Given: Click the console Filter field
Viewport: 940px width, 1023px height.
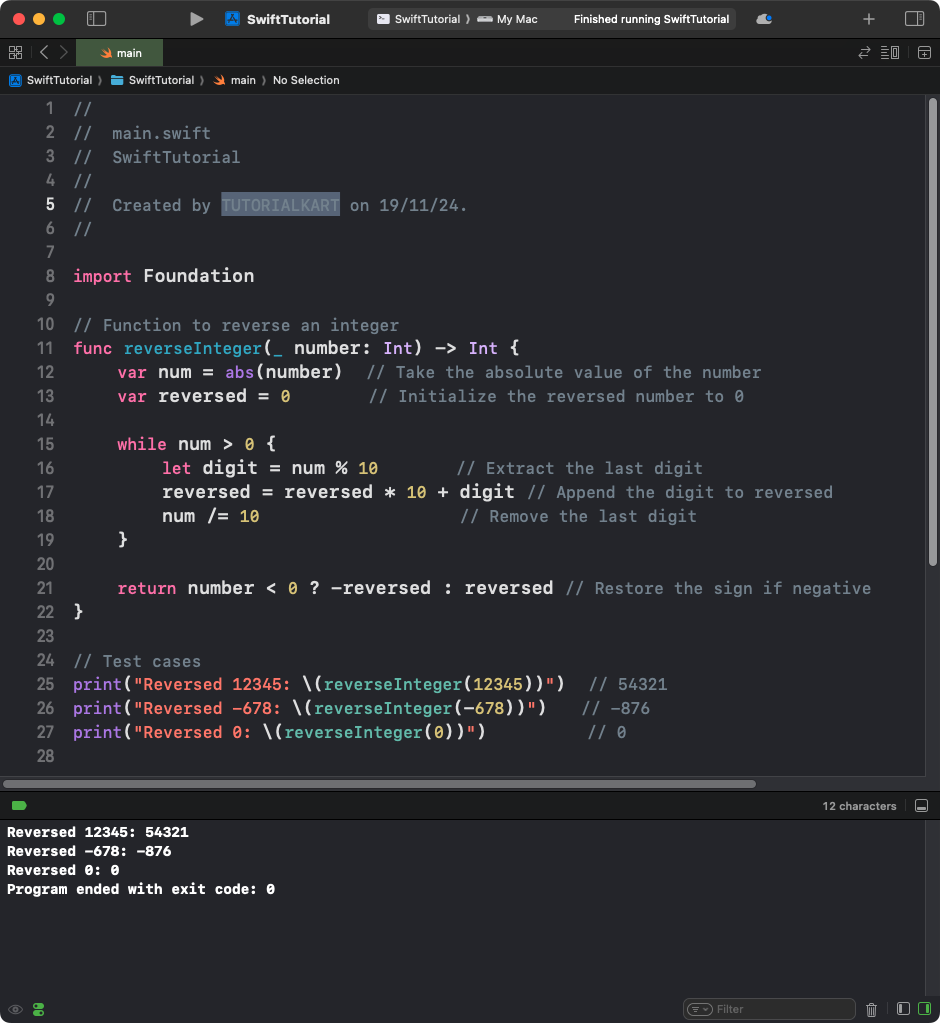Looking at the screenshot, I should click(x=769, y=1009).
